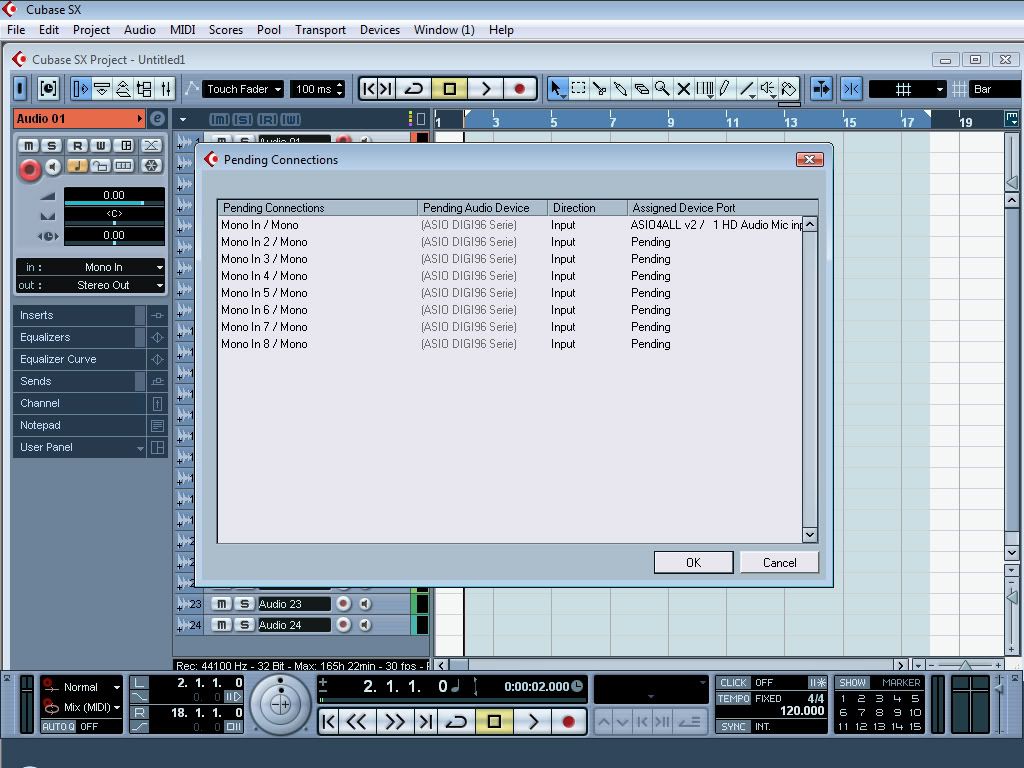Open the track list view dropdown arrow

[183, 120]
